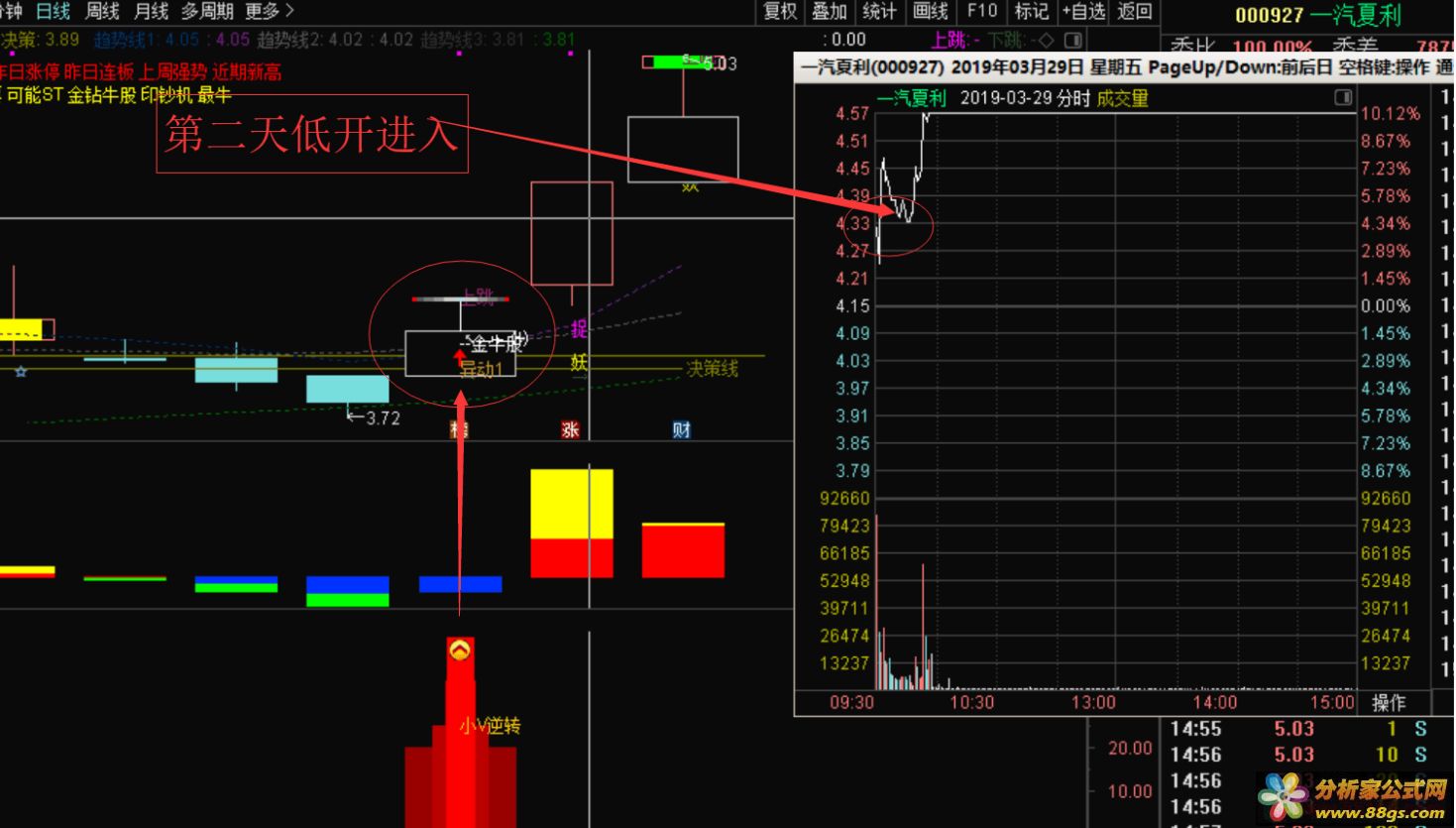The height and width of the screenshot is (828, 1456).
Task: Add stock with +自选 button
Action: pos(1083,11)
